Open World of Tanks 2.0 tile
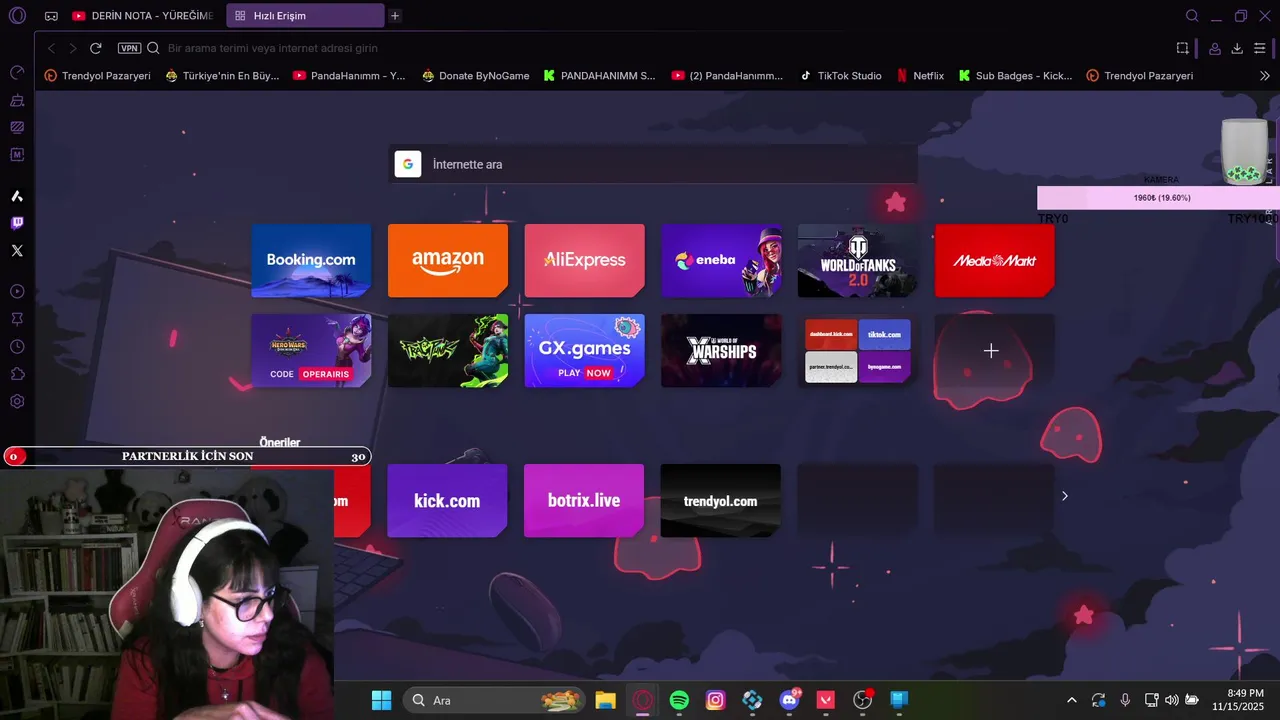This screenshot has width=1280, height=720. click(x=858, y=260)
